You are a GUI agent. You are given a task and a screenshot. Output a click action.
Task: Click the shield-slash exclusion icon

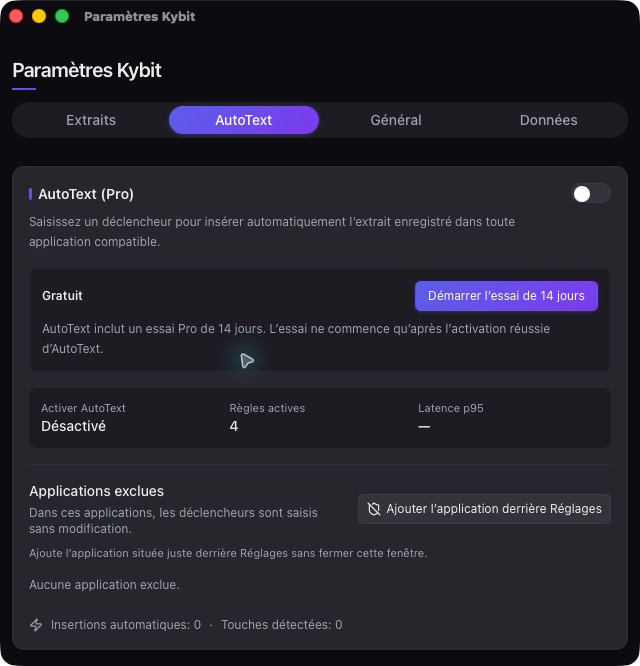(374, 509)
